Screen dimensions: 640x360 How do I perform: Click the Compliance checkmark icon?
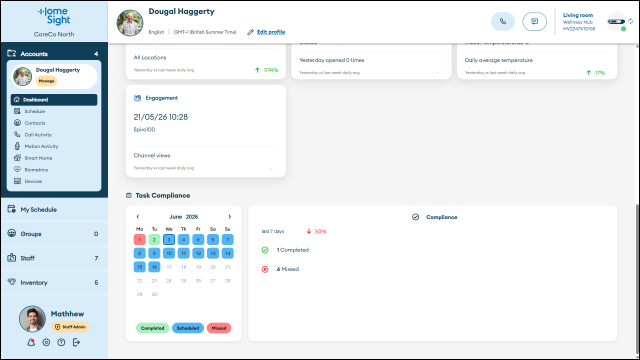(x=416, y=217)
